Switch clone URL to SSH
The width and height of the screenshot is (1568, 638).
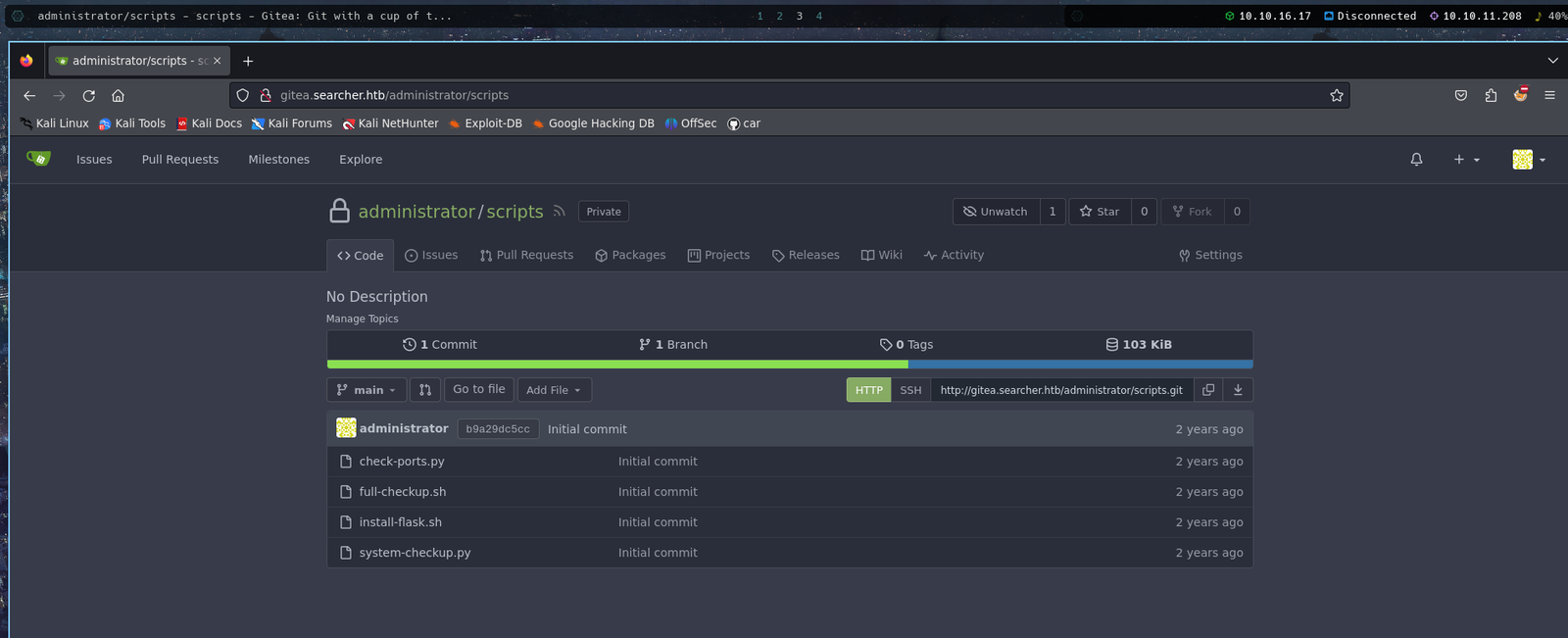pos(910,390)
